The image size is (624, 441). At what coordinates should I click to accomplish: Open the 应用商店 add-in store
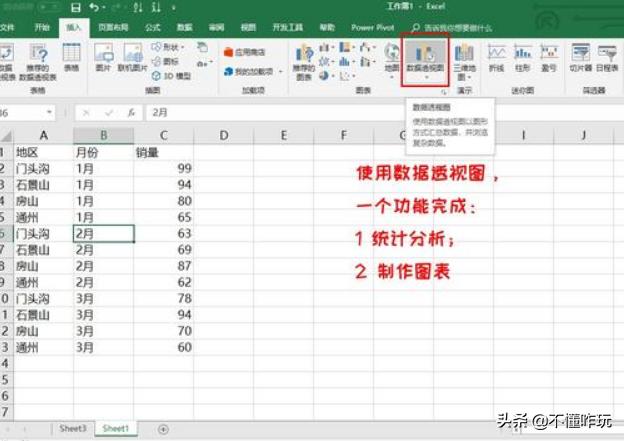tap(245, 52)
